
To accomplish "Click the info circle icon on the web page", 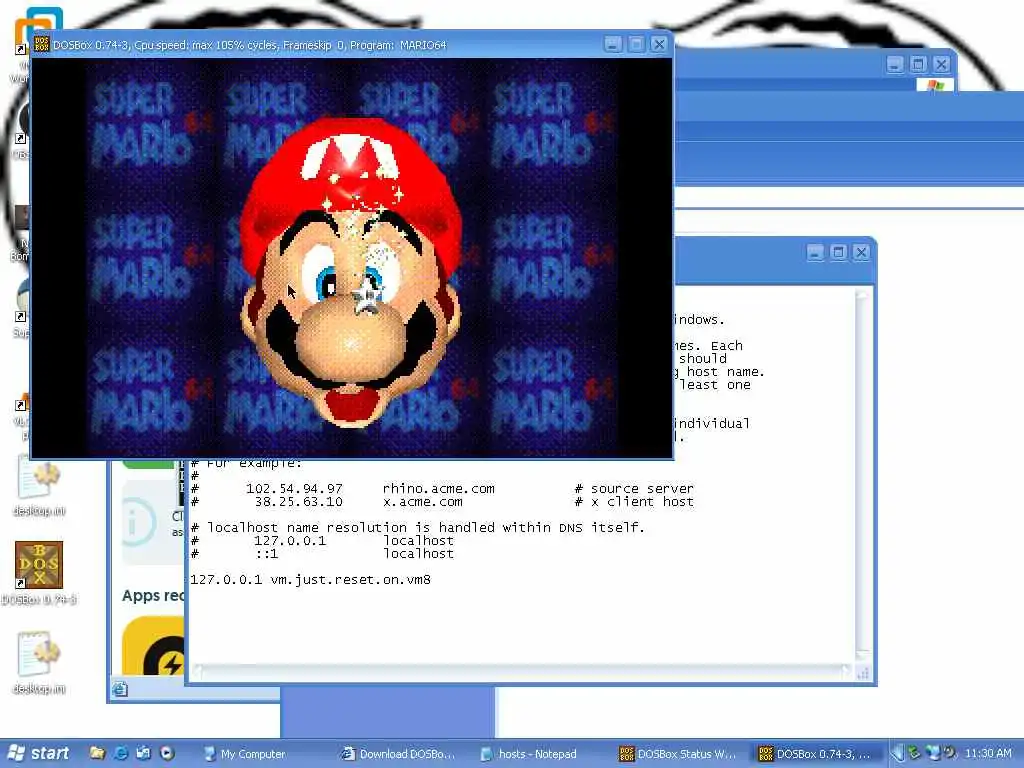I will (139, 522).
